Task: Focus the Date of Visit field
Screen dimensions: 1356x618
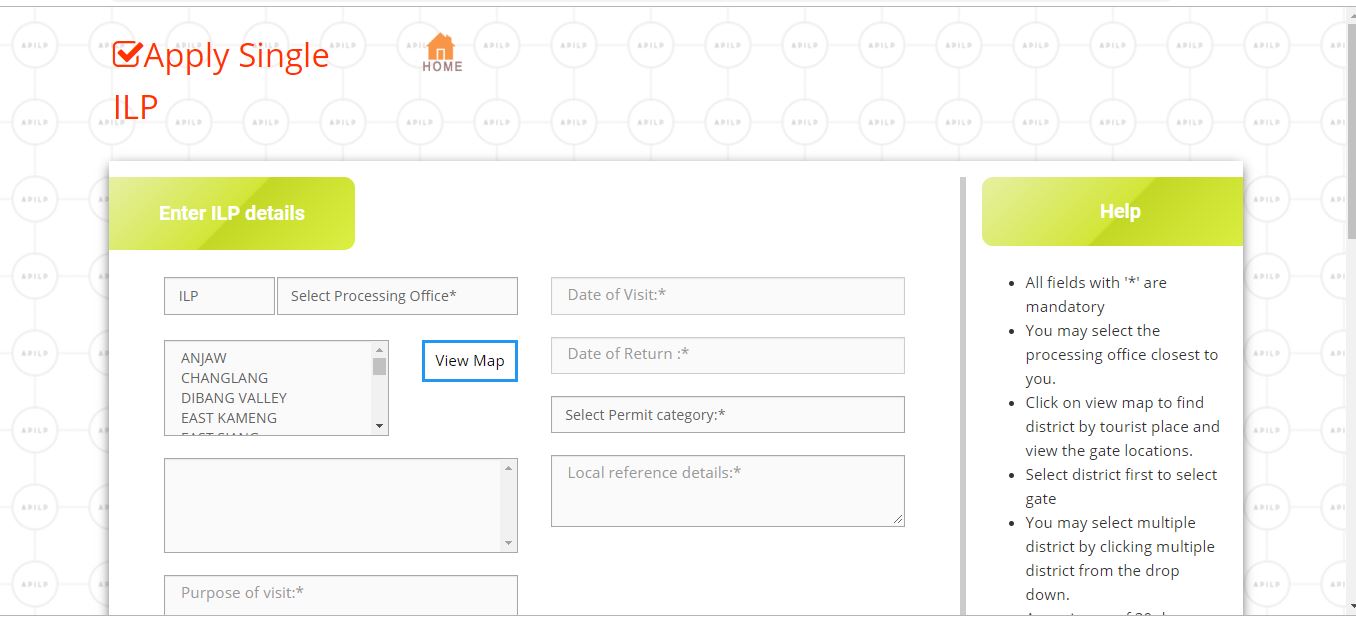Action: [727, 296]
